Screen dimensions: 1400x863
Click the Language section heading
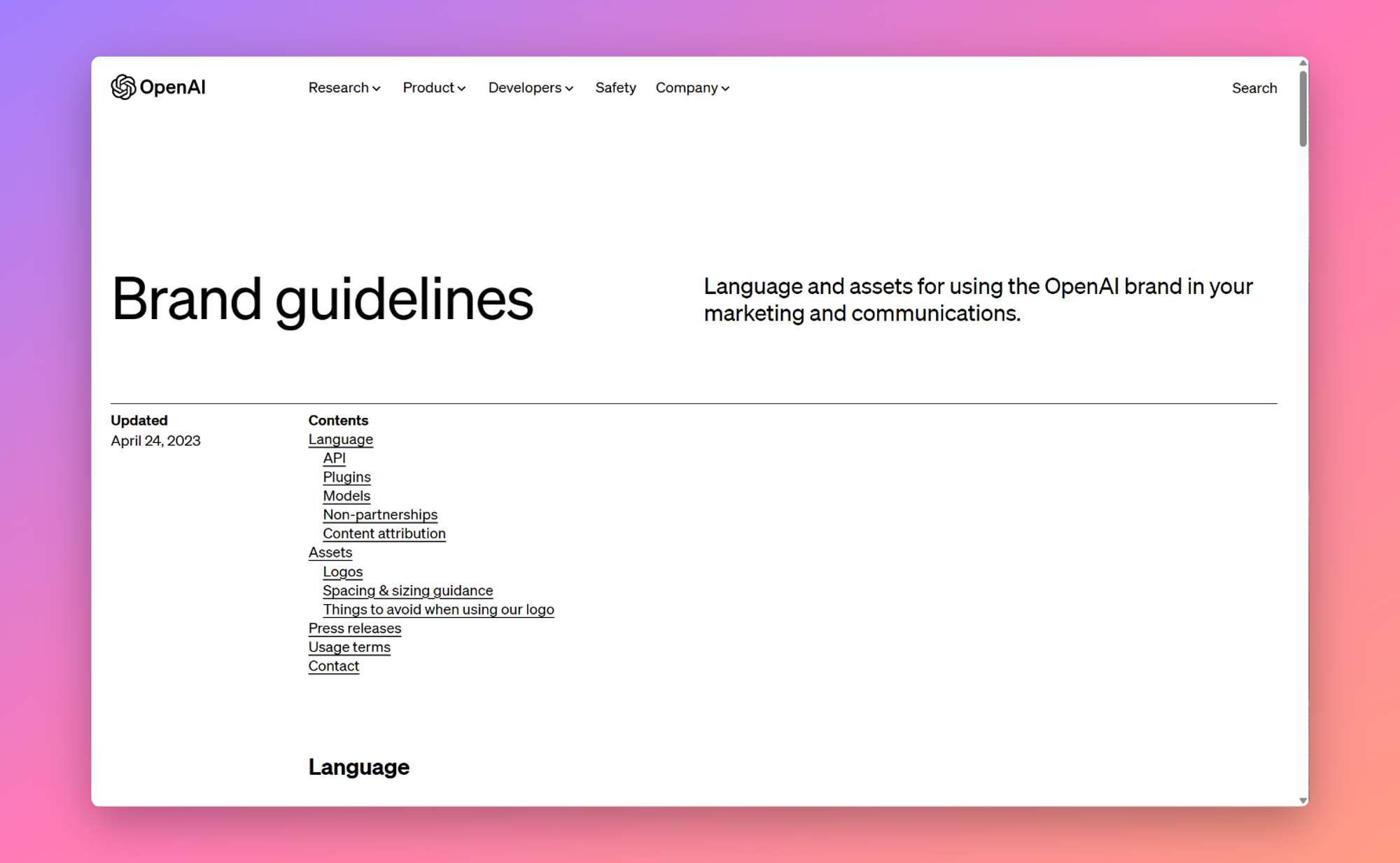(358, 767)
